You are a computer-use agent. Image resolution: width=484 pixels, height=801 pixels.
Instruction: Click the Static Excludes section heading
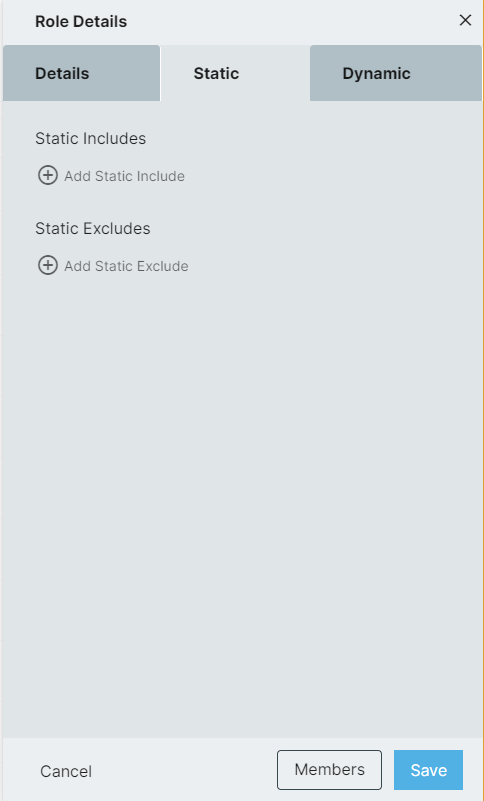click(93, 228)
